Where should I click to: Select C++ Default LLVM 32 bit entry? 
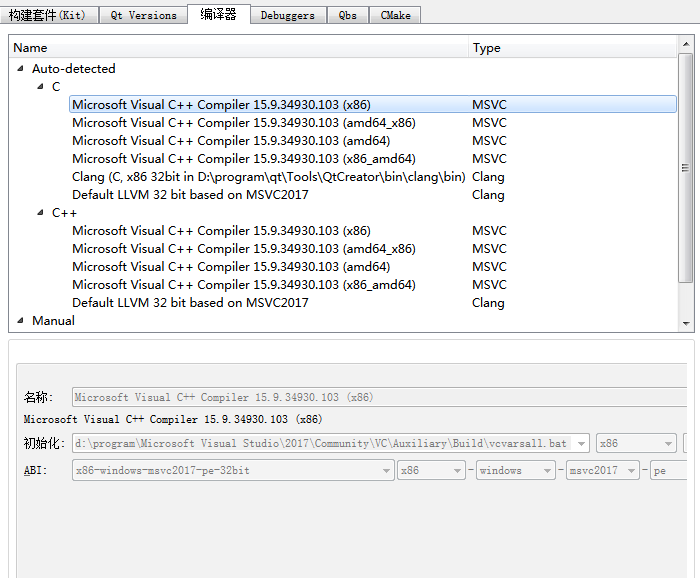coord(190,303)
